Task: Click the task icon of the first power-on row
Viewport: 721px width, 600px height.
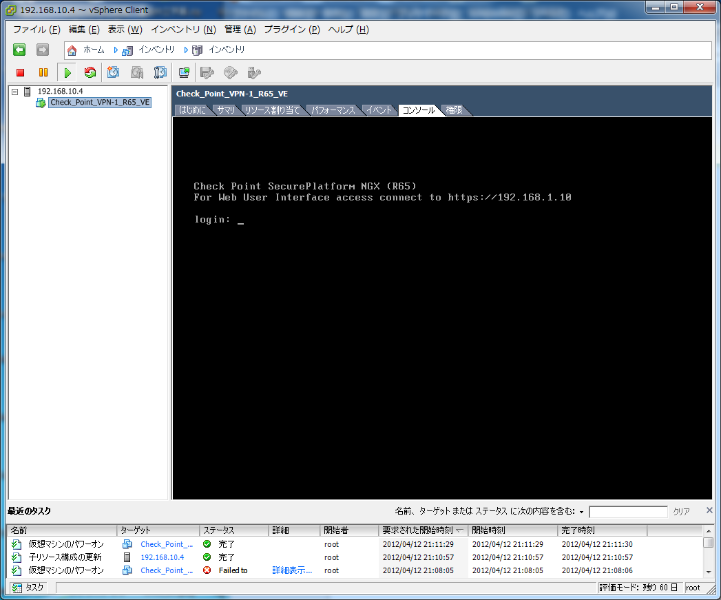Action: (17, 544)
